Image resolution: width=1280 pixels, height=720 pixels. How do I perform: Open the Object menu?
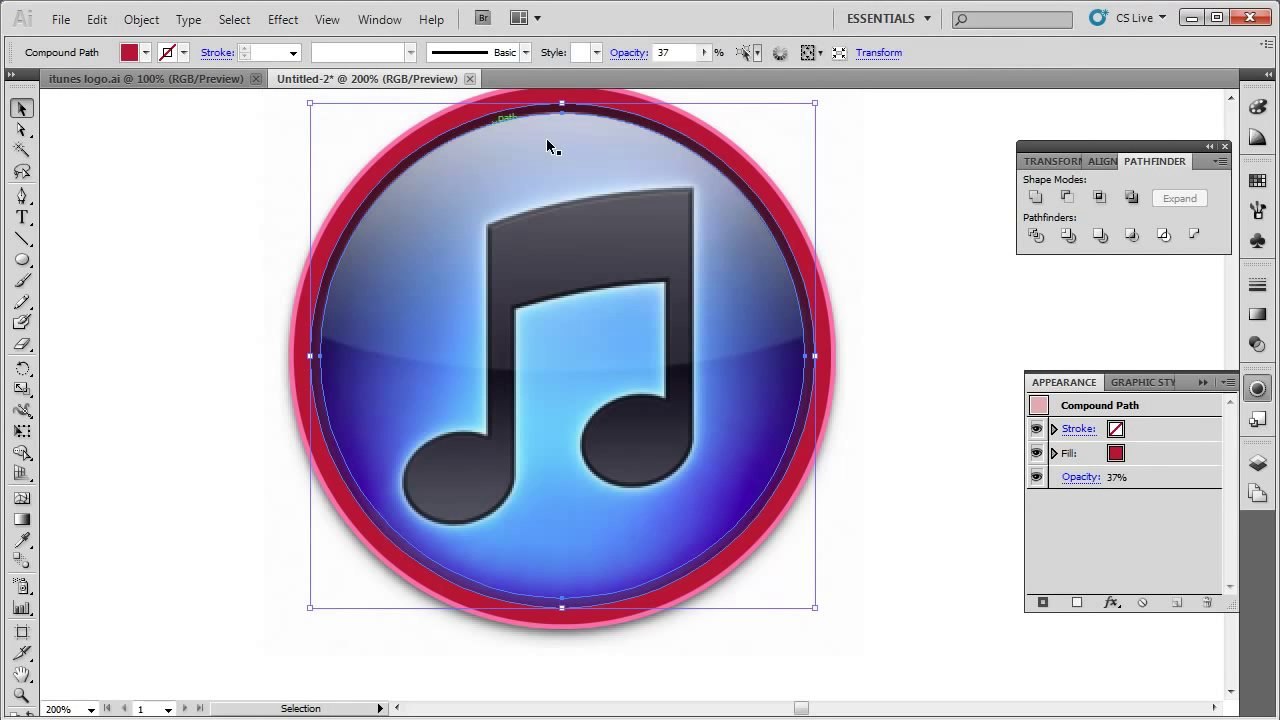coord(141,19)
